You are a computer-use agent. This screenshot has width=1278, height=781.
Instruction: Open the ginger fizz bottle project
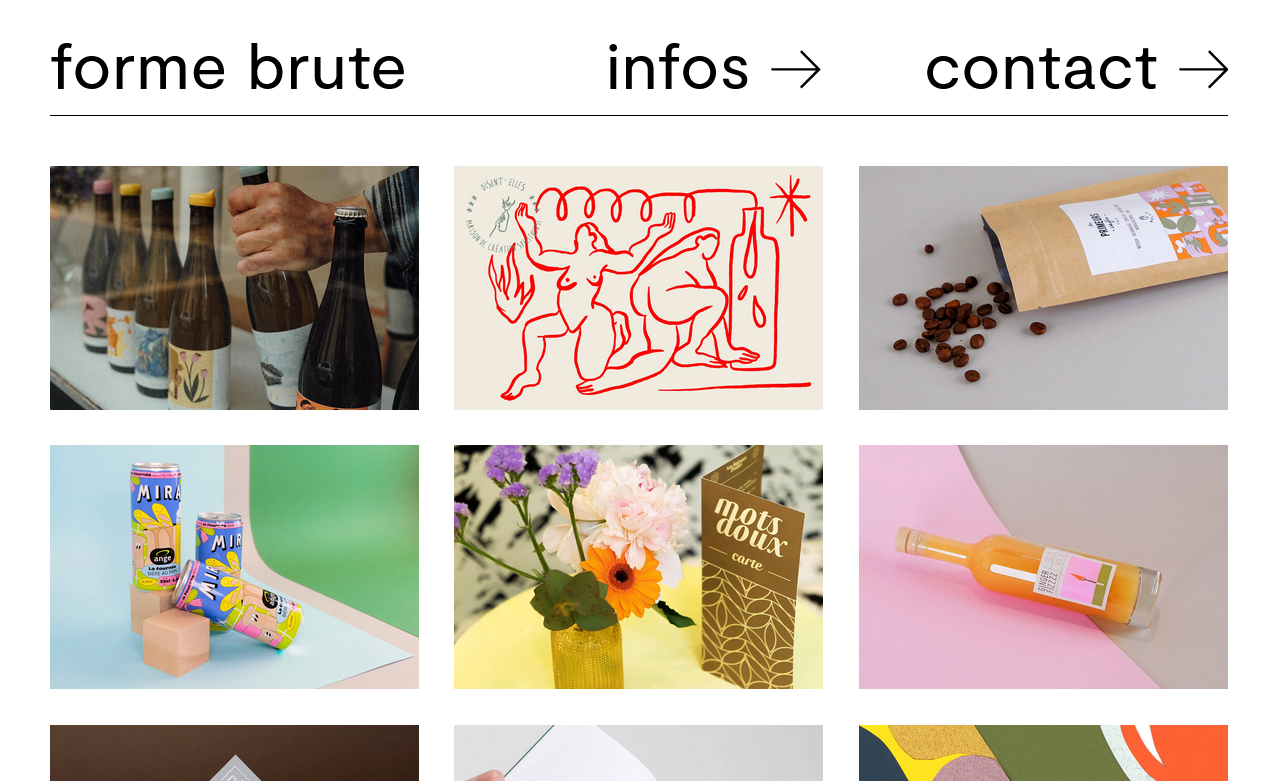coord(1043,567)
